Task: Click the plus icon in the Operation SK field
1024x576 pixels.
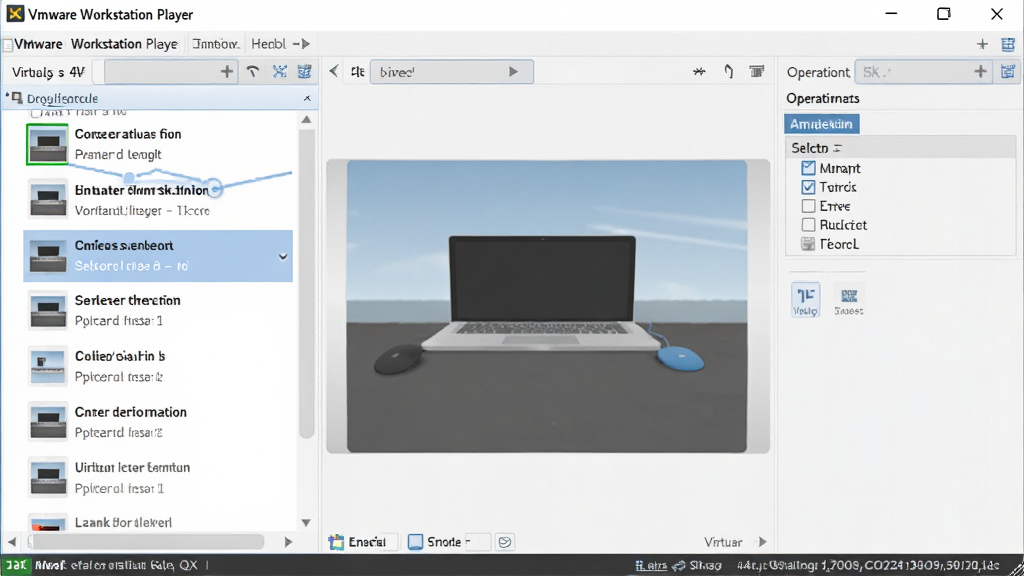Action: [x=980, y=72]
